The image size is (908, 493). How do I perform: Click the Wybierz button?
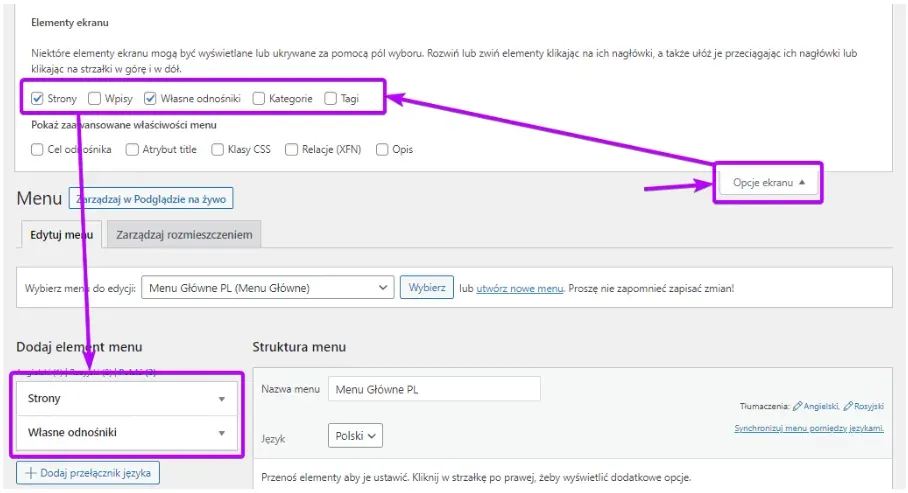click(427, 287)
